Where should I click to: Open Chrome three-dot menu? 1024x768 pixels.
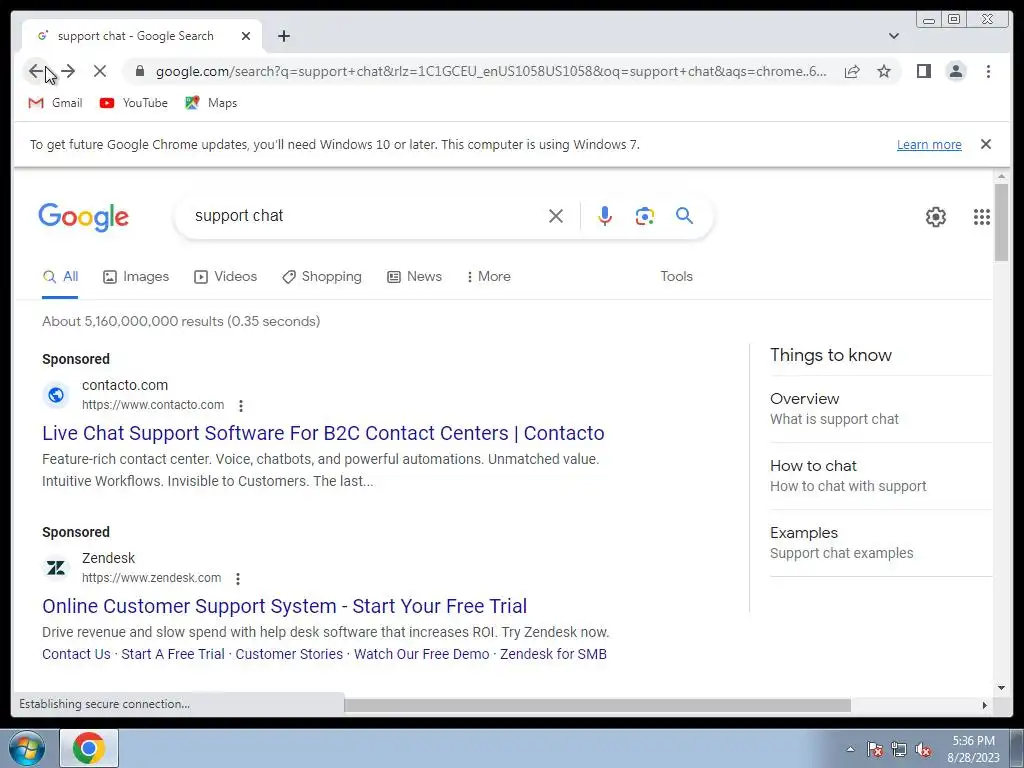click(x=988, y=71)
